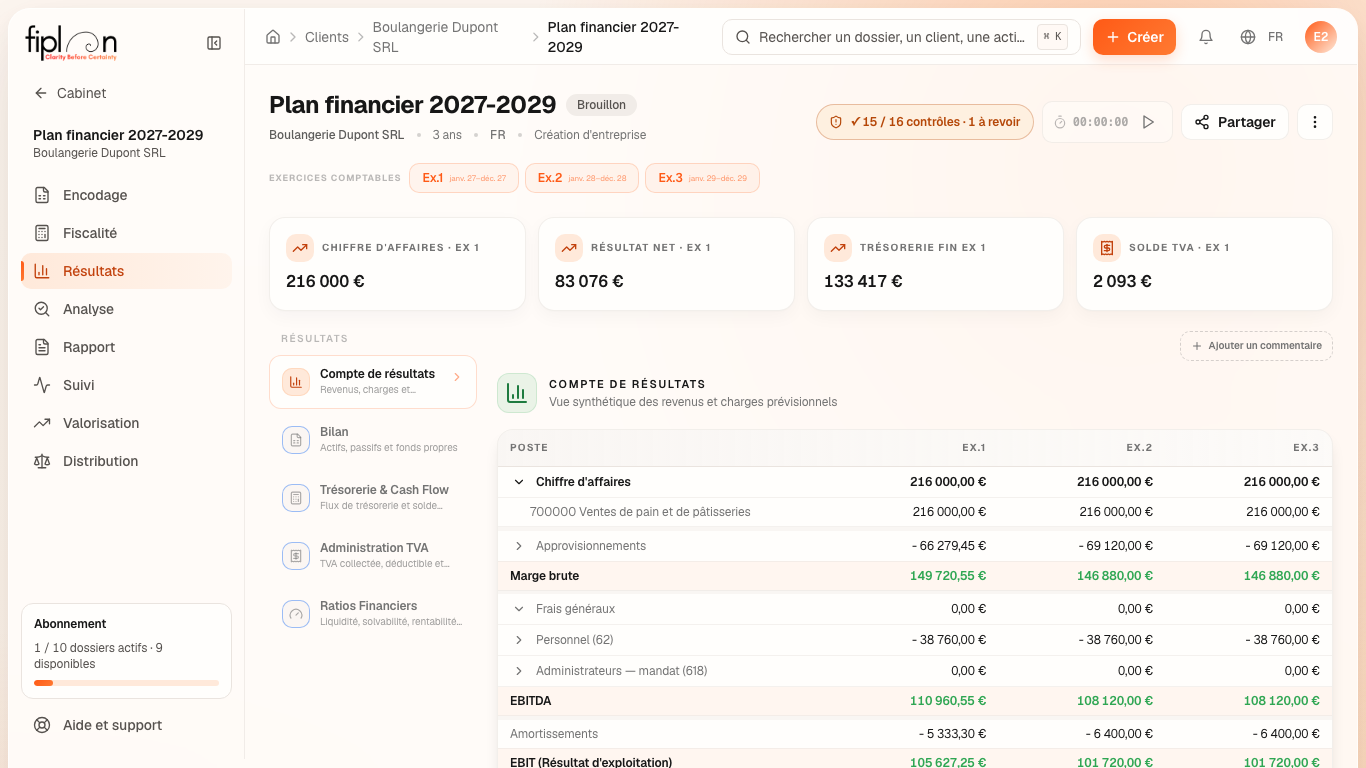Open Encodage in sidebar
Viewport: 1366px width, 768px height.
click(126, 195)
